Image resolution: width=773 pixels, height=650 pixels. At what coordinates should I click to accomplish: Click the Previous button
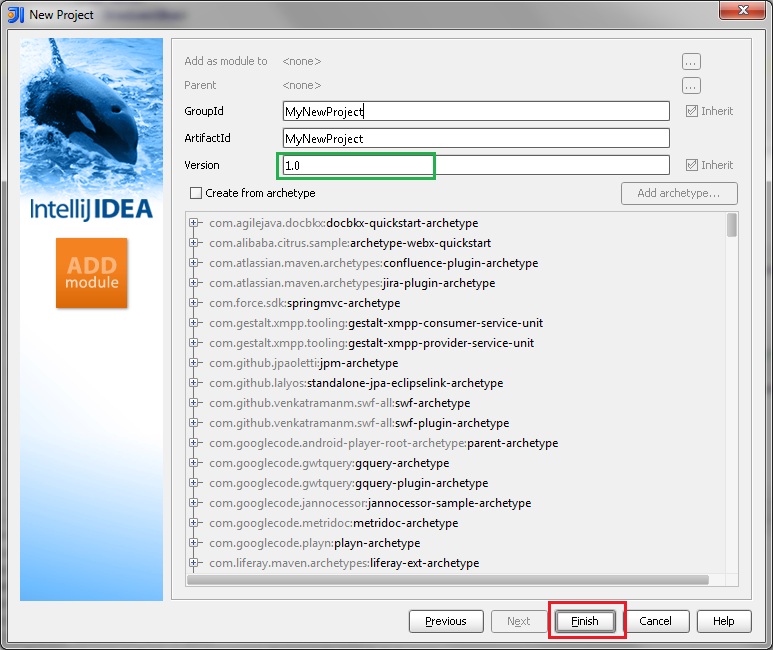tap(446, 621)
